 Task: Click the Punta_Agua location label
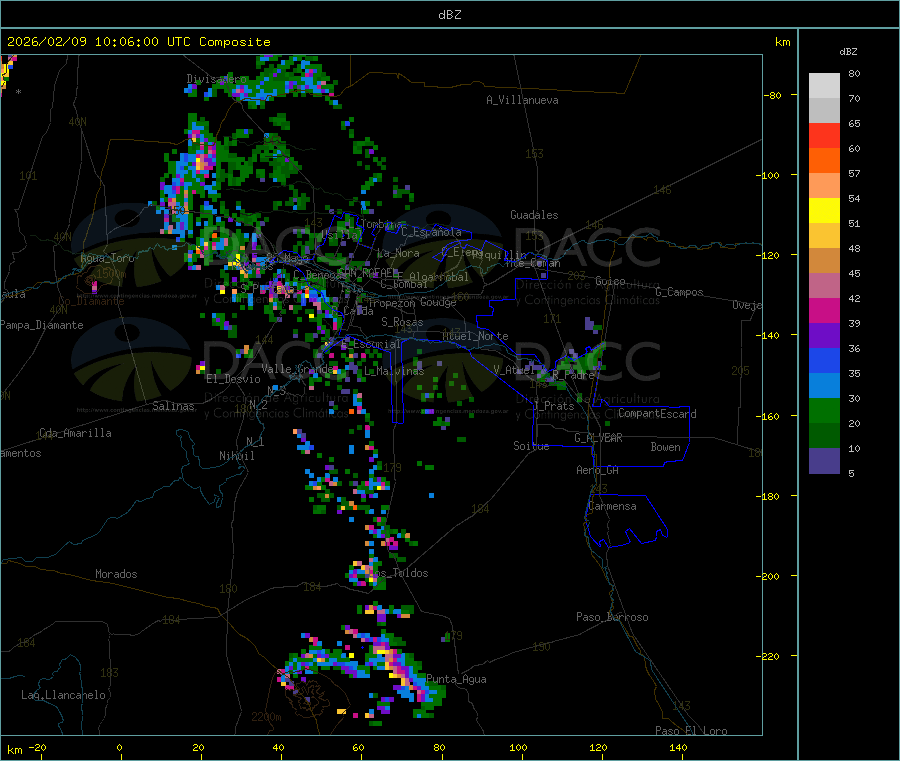click(x=456, y=679)
